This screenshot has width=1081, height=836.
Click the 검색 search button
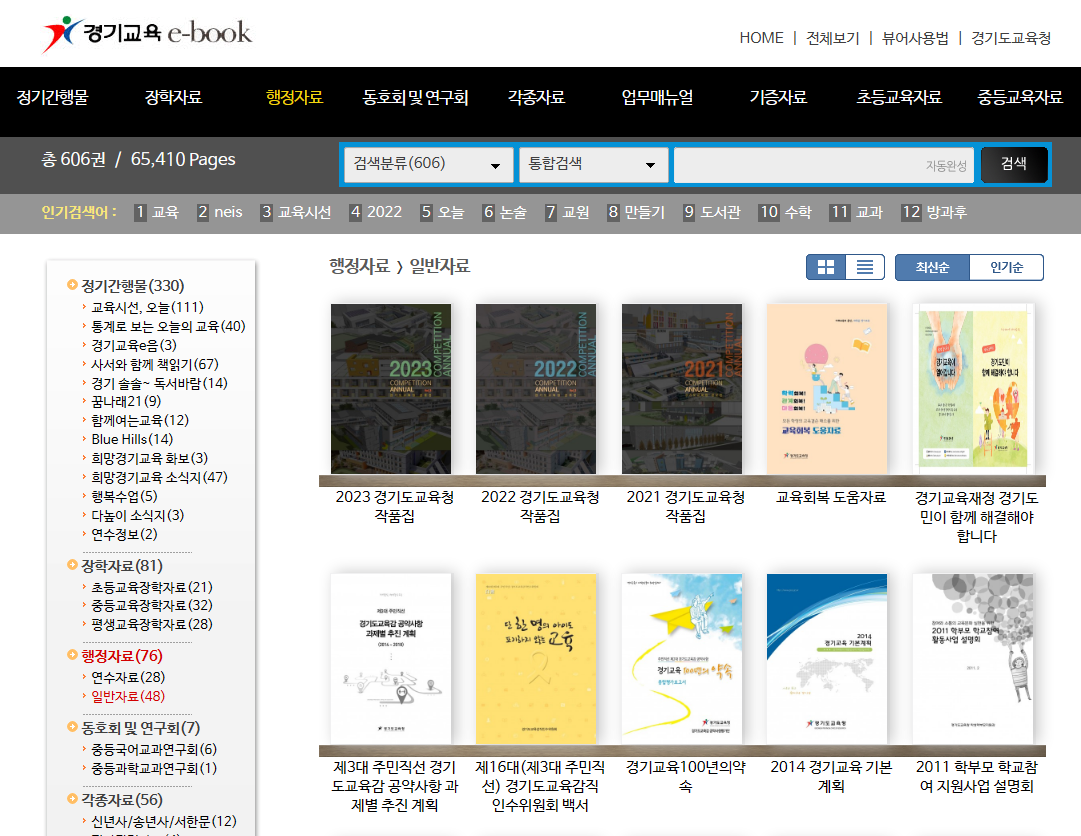[x=1014, y=165]
